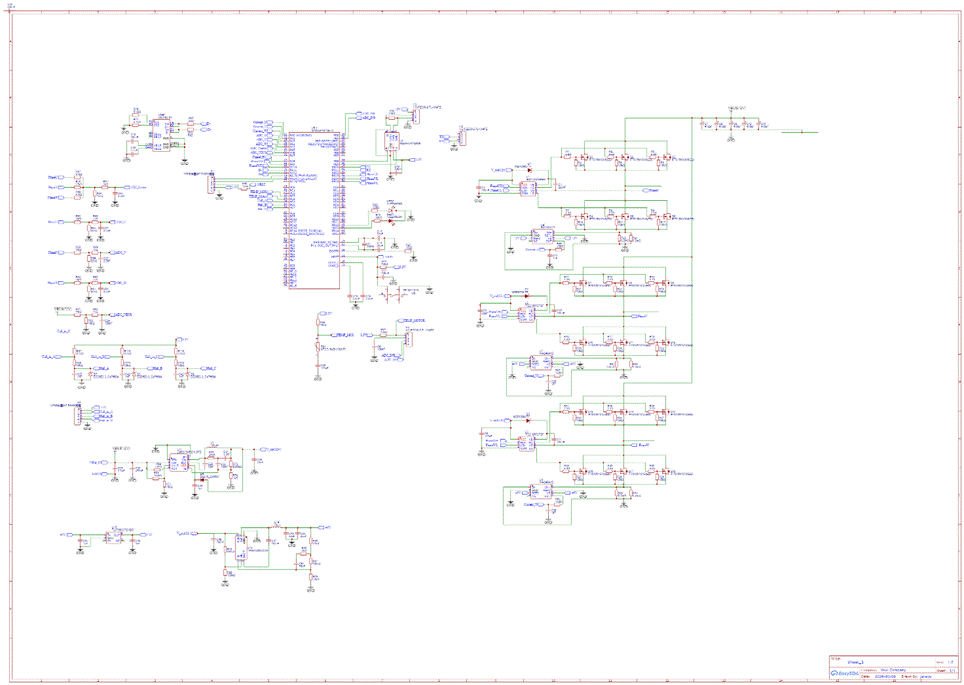Click the revision value in the title block
Image resolution: width=964 pixels, height=685 pixels.
(950, 662)
